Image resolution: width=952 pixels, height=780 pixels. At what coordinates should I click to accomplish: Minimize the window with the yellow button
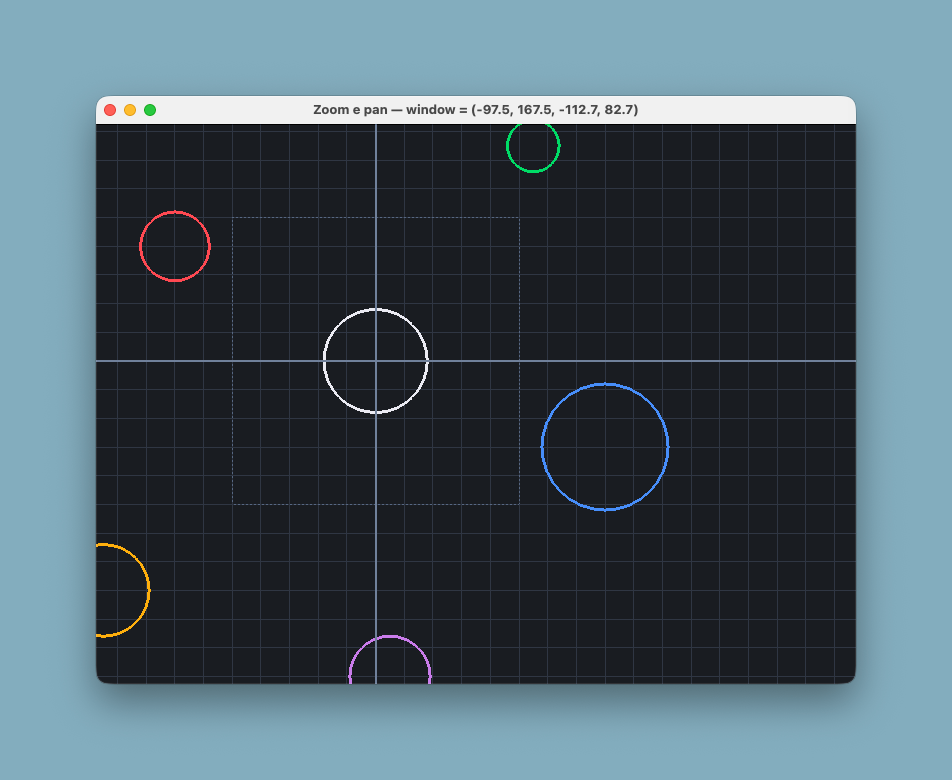(130, 110)
